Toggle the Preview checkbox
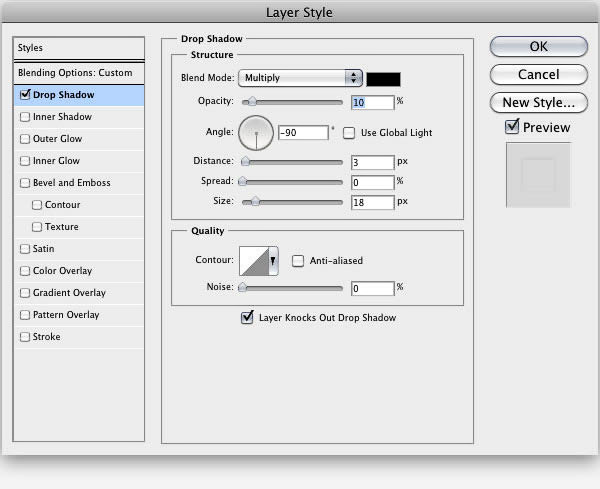 point(512,127)
